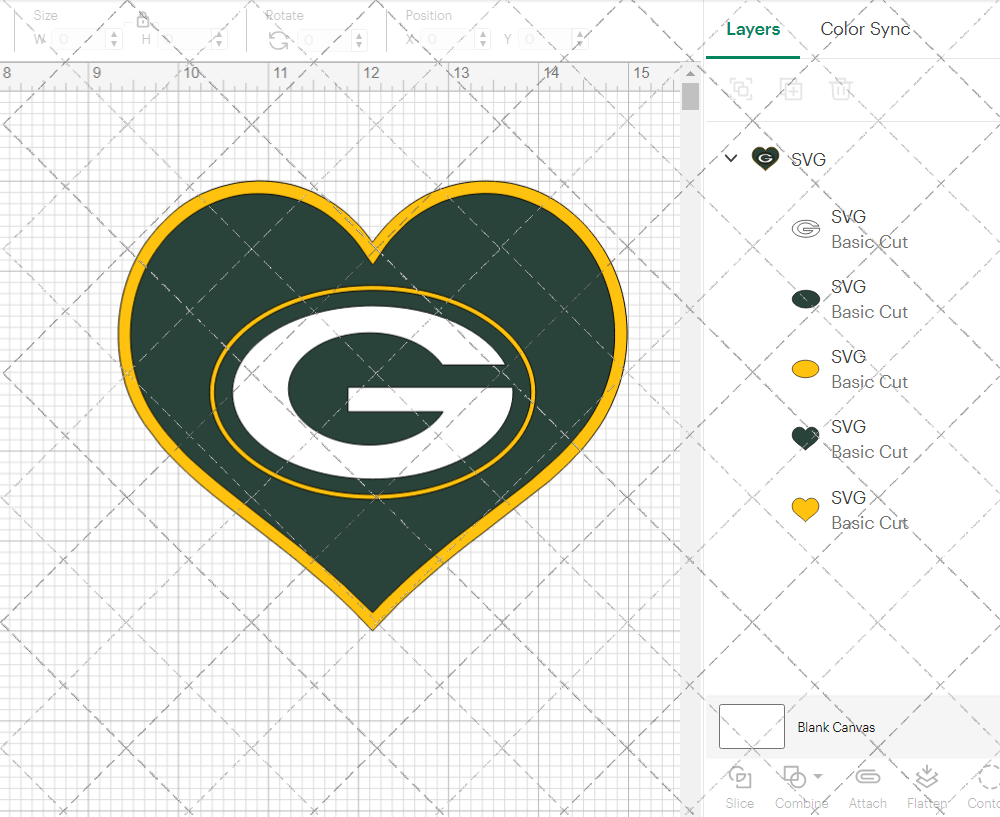
Task: Click the Blank Canvas label
Action: pyautogui.click(x=836, y=727)
